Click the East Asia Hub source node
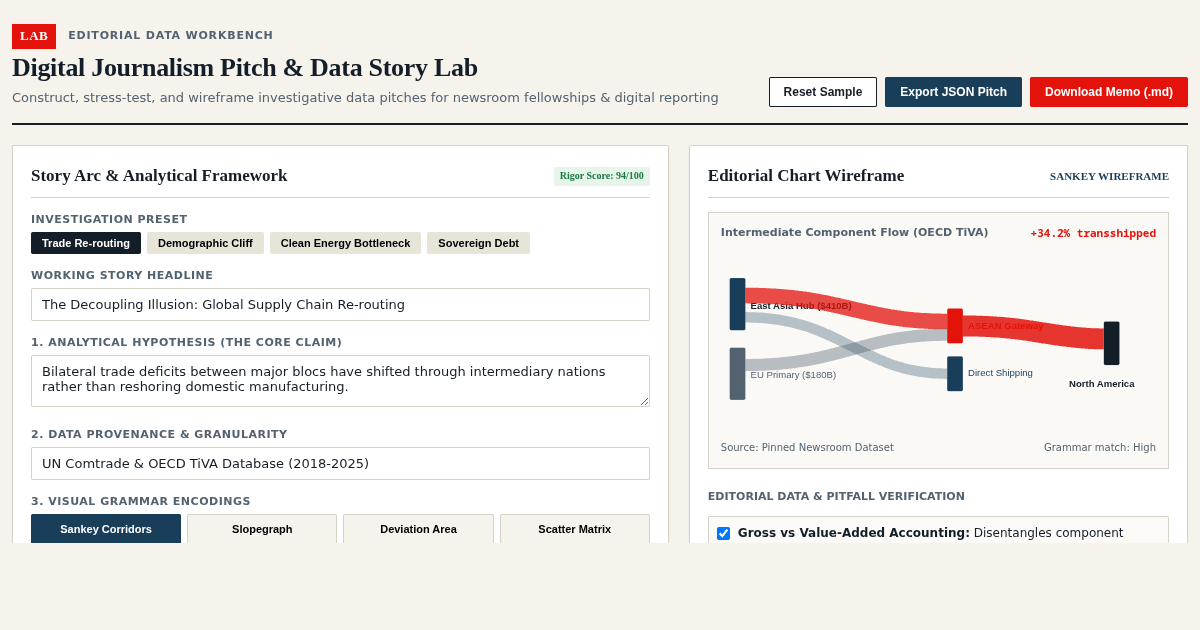 [737, 304]
